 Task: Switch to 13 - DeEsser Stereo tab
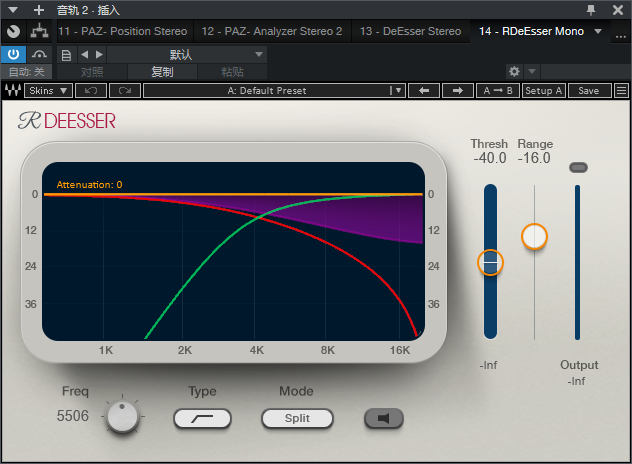[410, 31]
